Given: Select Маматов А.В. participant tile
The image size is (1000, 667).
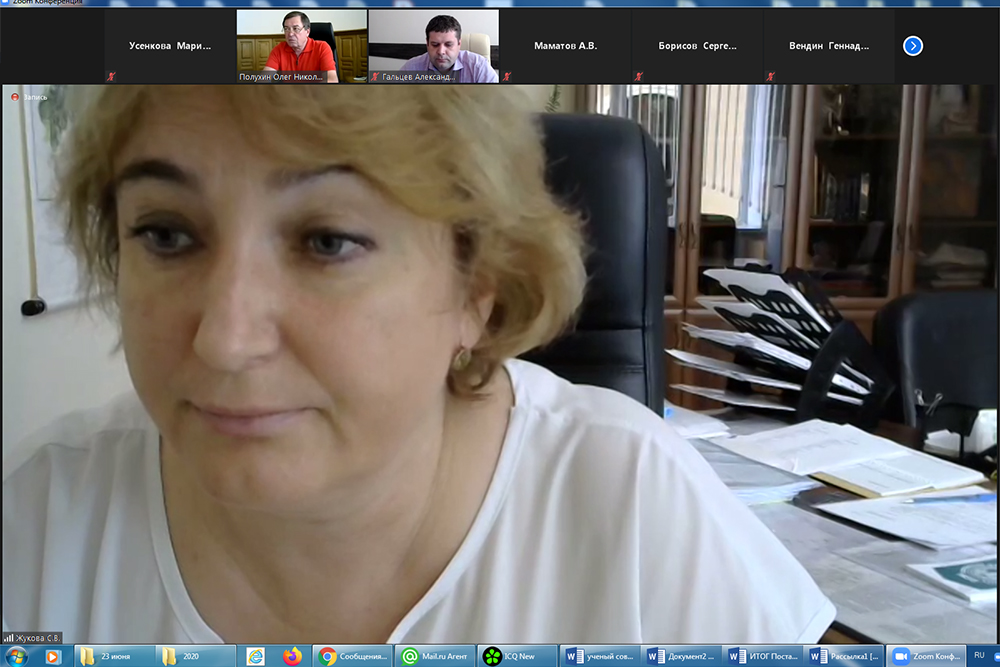Looking at the screenshot, I should point(566,46).
